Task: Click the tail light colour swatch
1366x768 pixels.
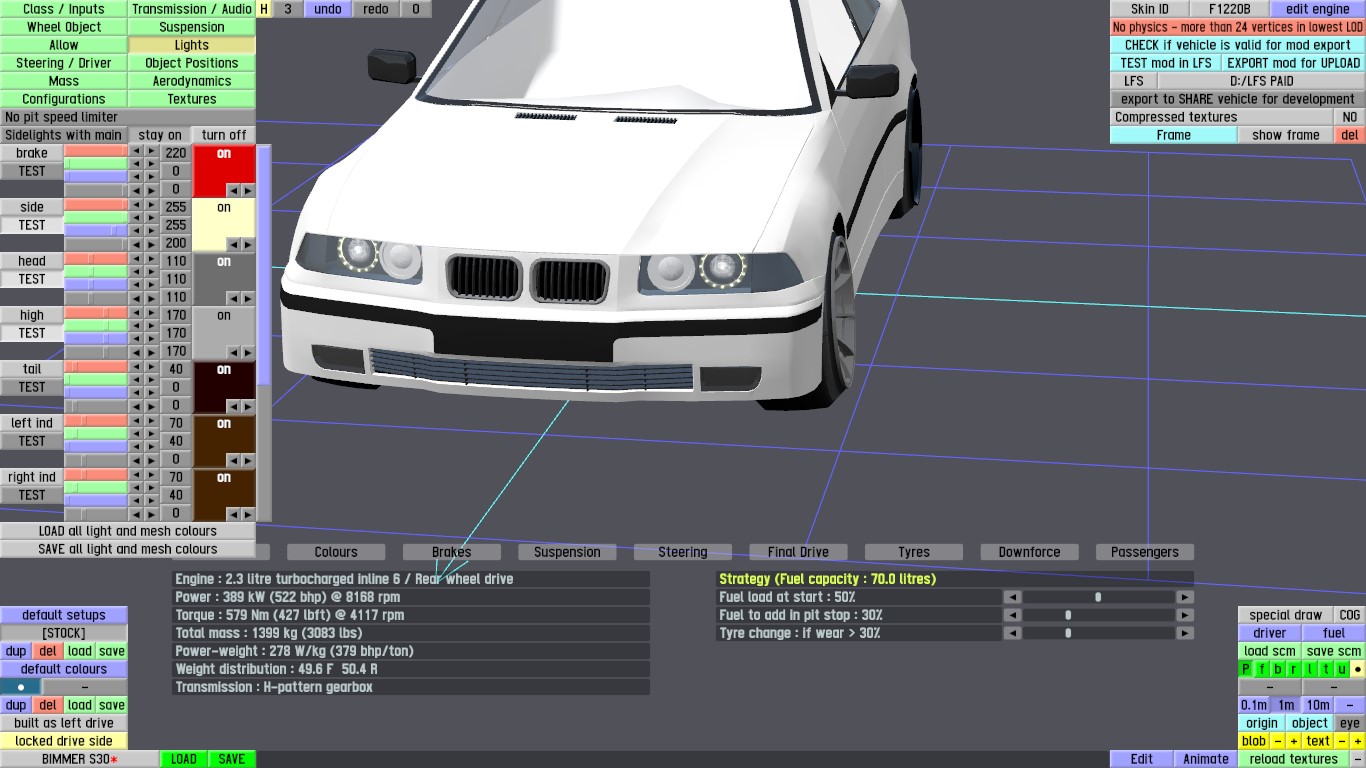Action: (x=224, y=388)
